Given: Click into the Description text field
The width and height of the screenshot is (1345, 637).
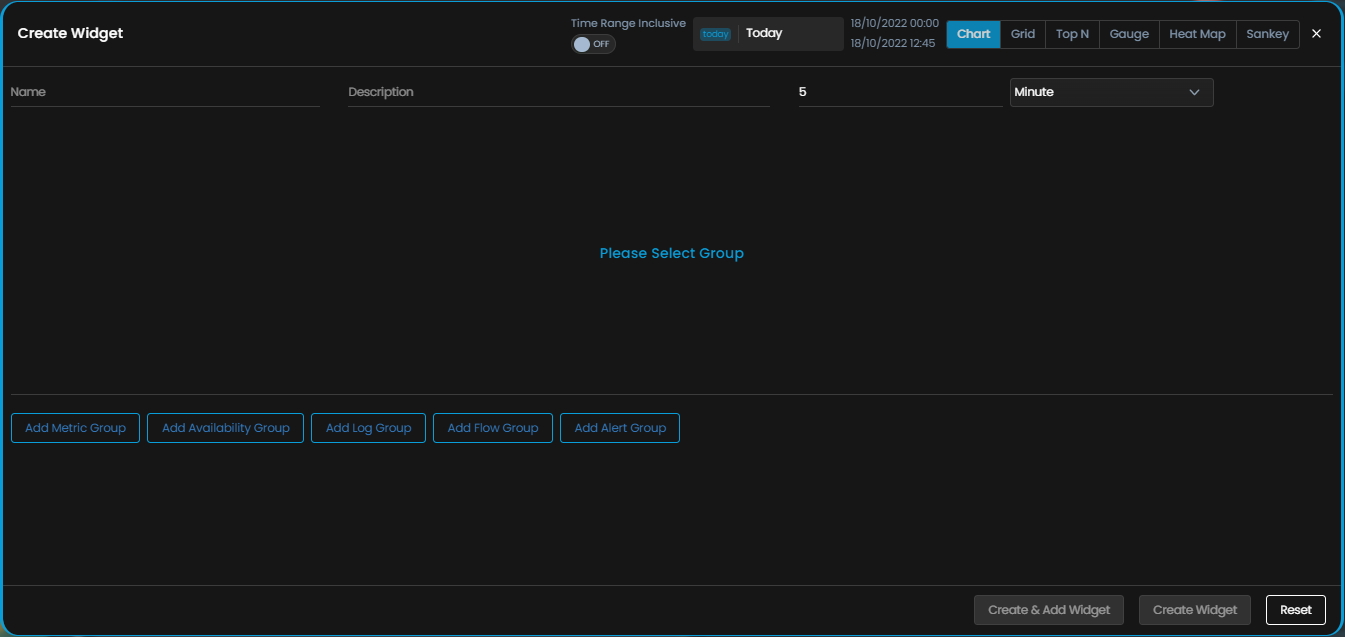Looking at the screenshot, I should point(558,92).
